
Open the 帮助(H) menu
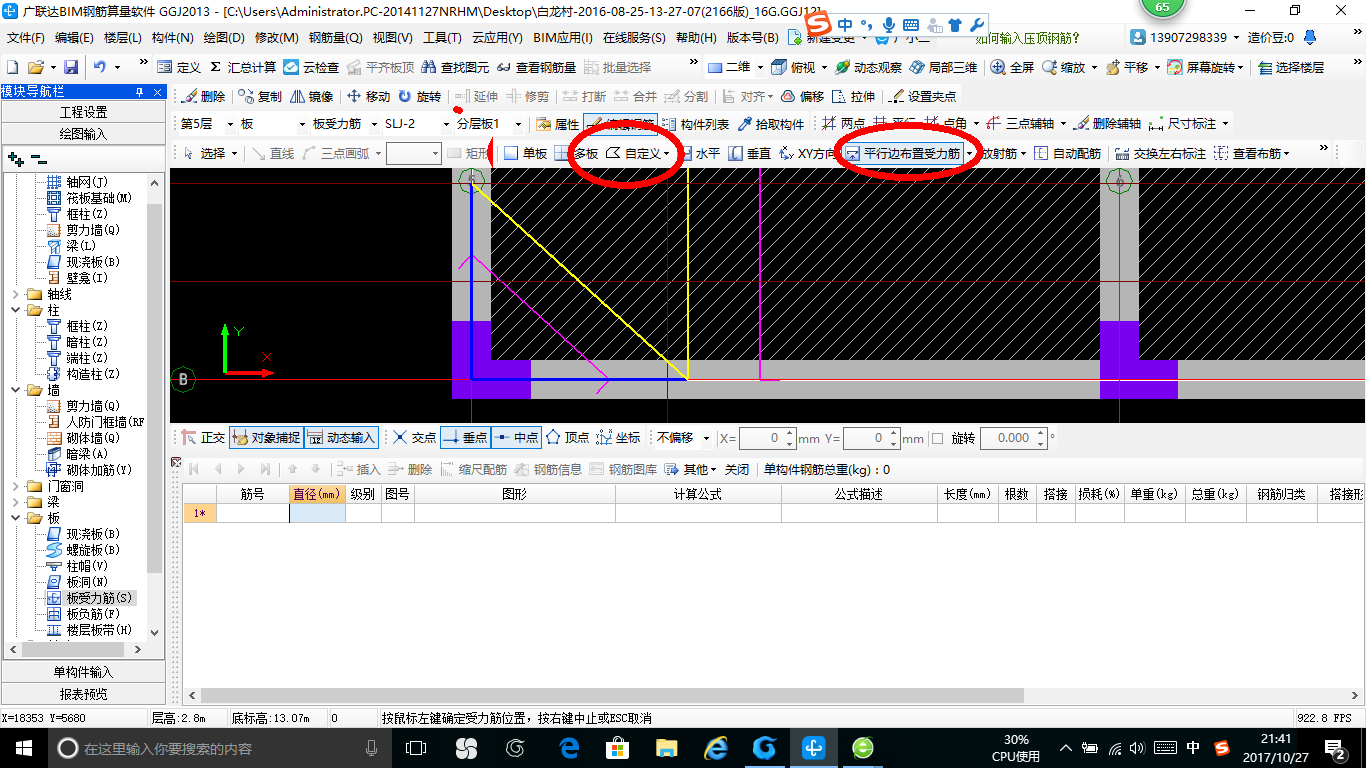coord(696,38)
